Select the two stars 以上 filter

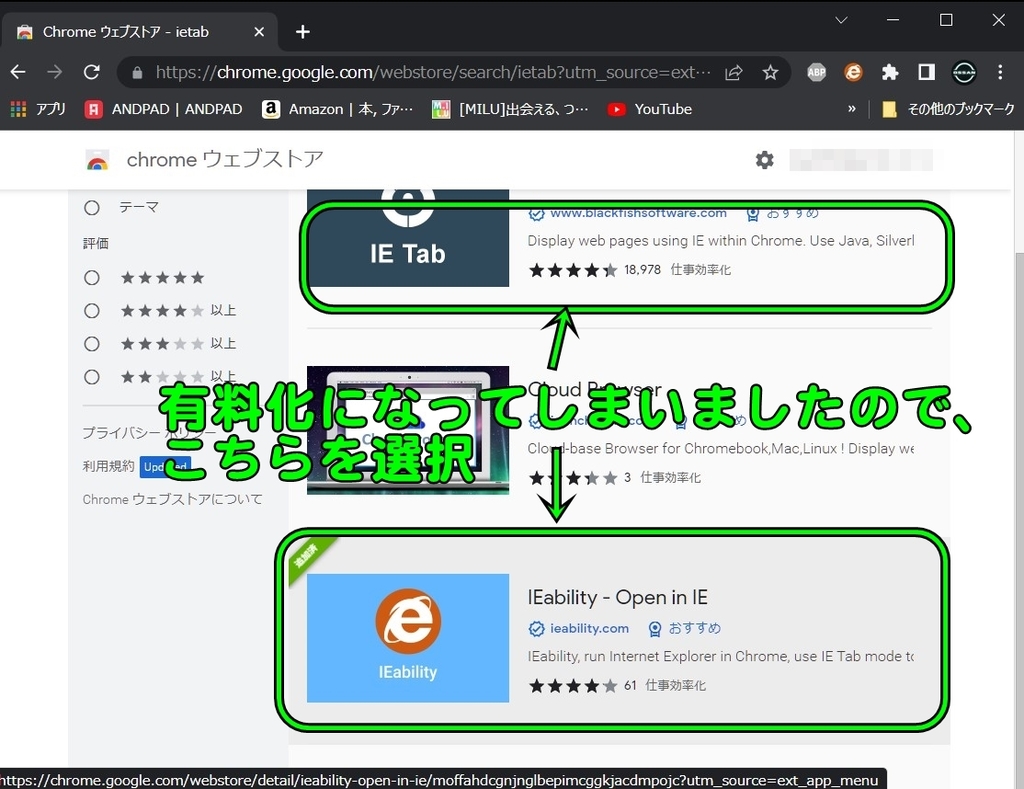click(92, 377)
